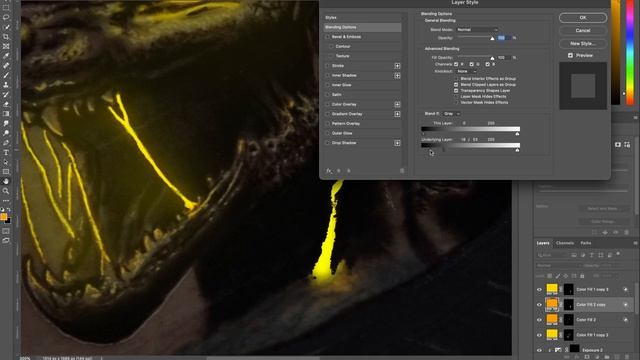Click the Opacity percentage input field

pos(503,38)
